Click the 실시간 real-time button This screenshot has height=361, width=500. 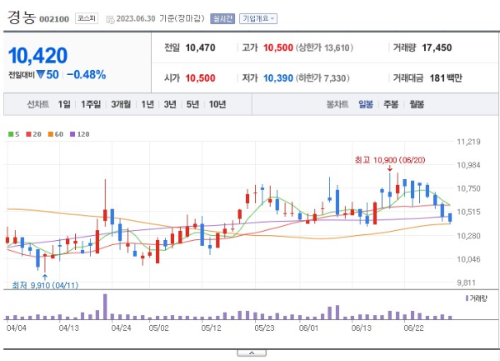click(x=223, y=19)
